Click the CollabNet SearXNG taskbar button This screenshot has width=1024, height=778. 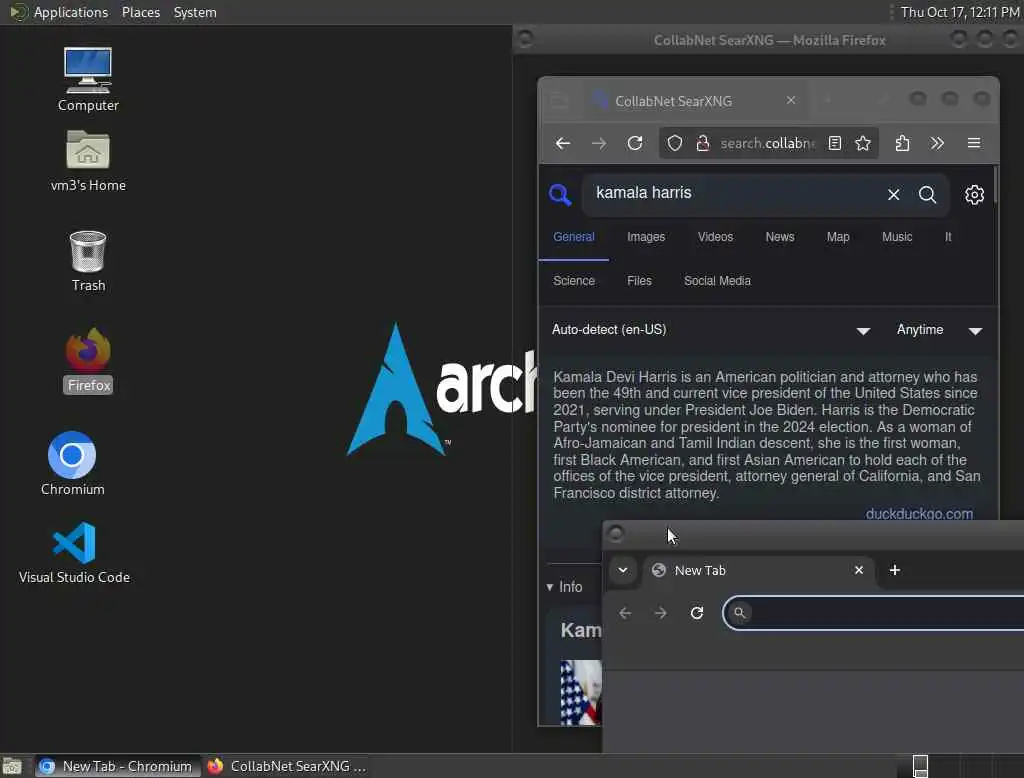pyautogui.click(x=287, y=766)
